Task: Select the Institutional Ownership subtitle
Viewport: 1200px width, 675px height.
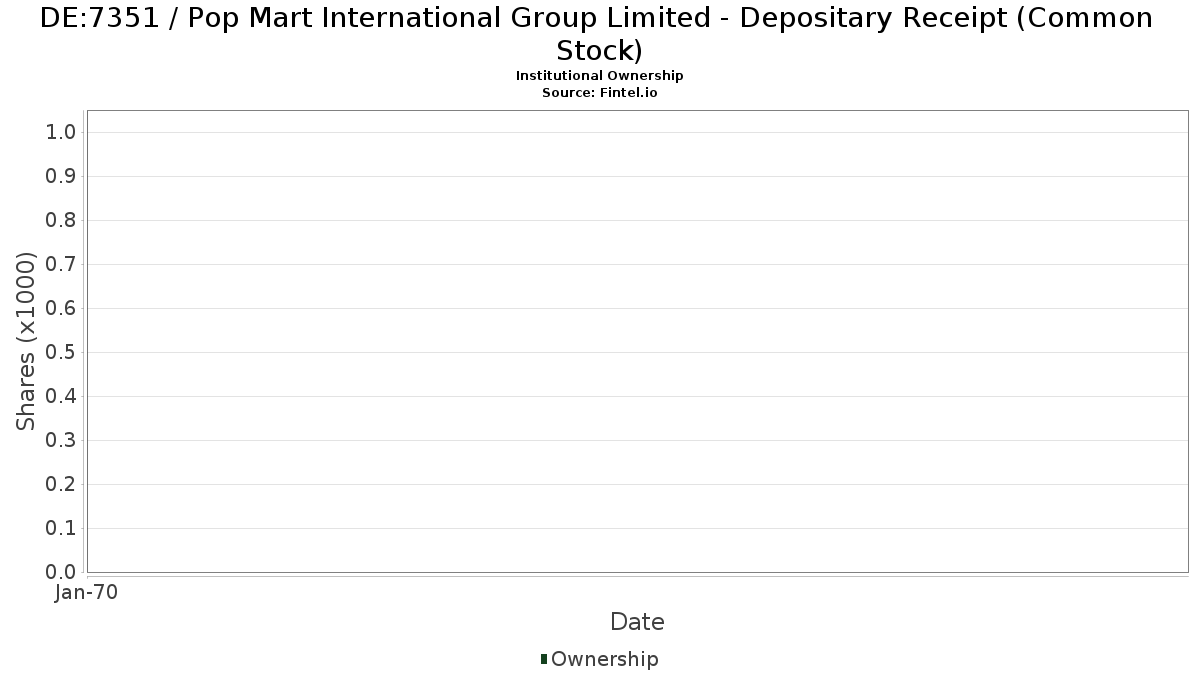Action: click(599, 76)
